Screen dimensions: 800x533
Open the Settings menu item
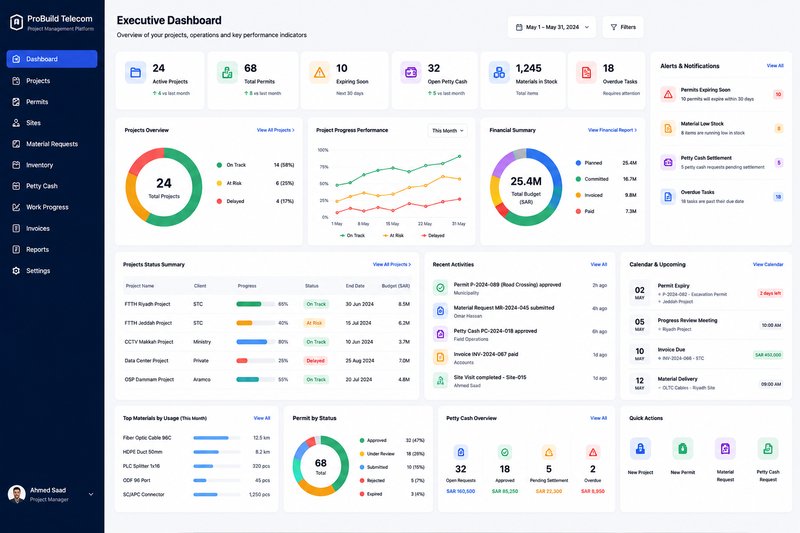tap(52, 271)
